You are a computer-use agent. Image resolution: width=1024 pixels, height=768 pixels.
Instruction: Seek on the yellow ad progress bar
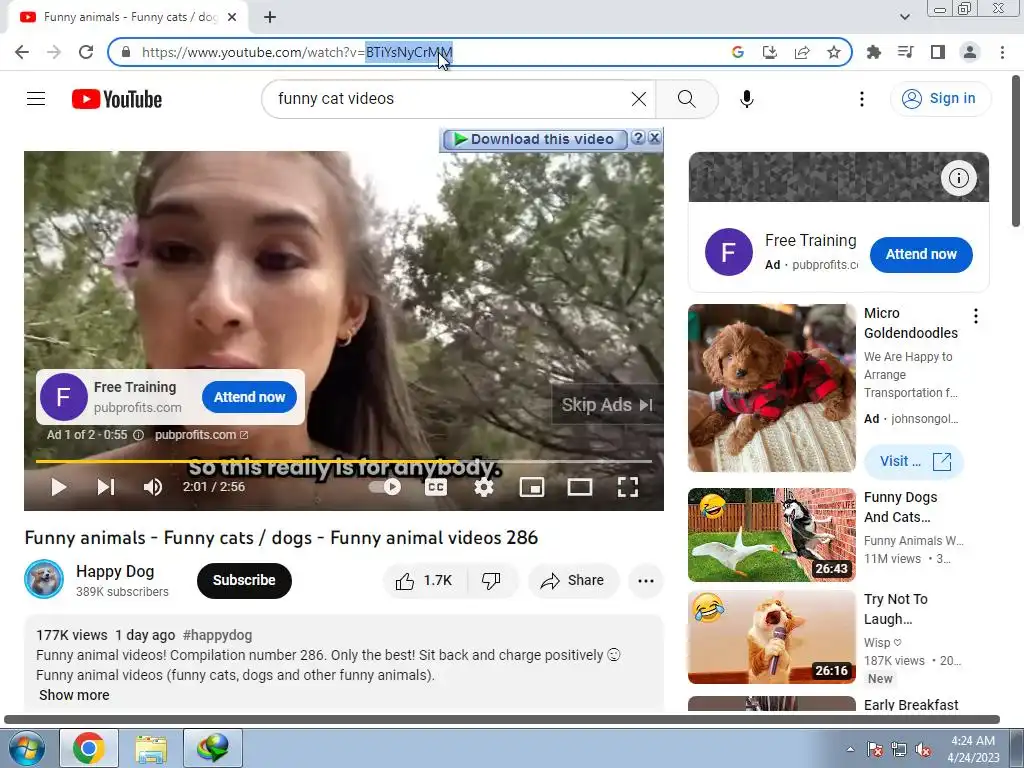(x=344, y=461)
